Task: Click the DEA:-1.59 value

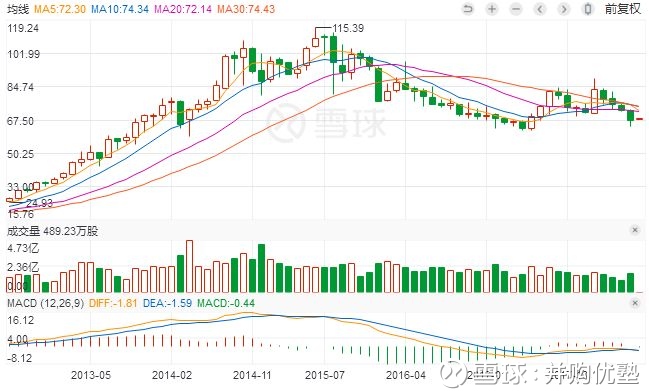Action: coord(167,303)
